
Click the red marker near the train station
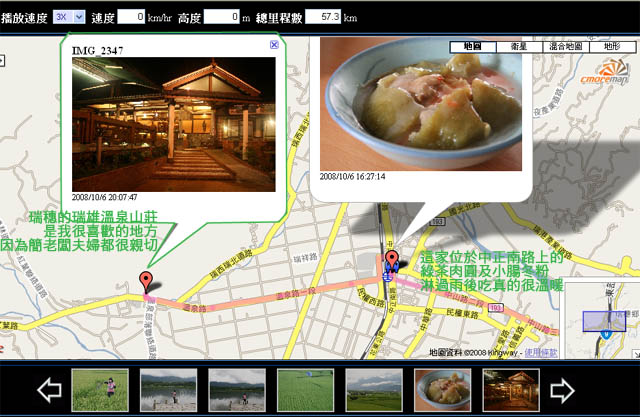tap(392, 261)
